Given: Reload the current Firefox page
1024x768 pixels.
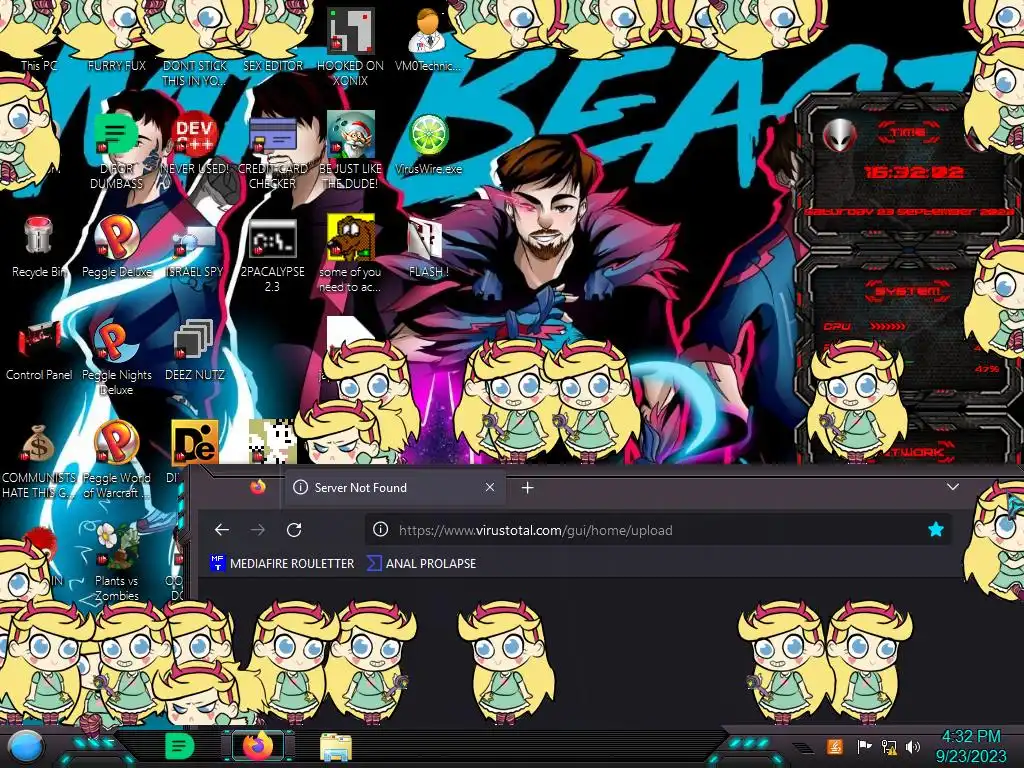Looking at the screenshot, I should tap(294, 530).
